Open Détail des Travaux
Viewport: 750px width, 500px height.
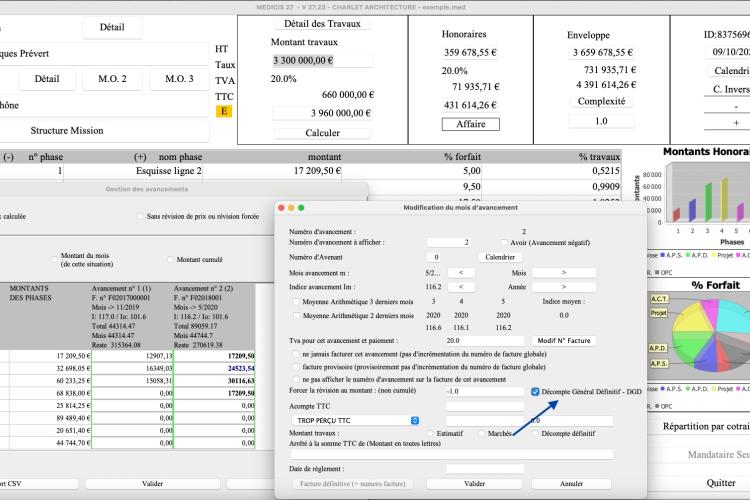(x=322, y=24)
